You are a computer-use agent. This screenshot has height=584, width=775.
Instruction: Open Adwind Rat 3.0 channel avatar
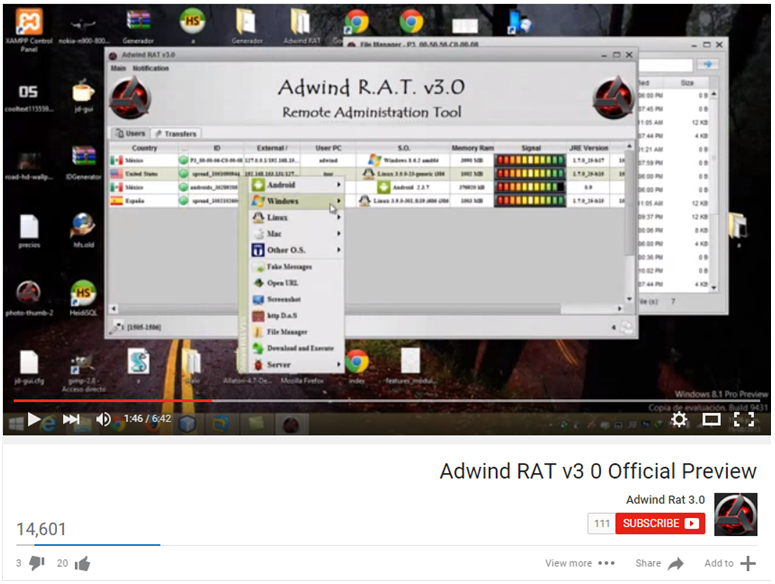(x=735, y=514)
